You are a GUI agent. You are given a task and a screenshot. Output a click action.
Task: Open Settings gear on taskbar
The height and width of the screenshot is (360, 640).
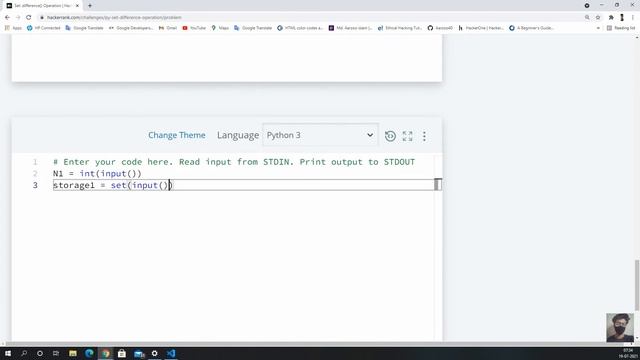pos(155,353)
